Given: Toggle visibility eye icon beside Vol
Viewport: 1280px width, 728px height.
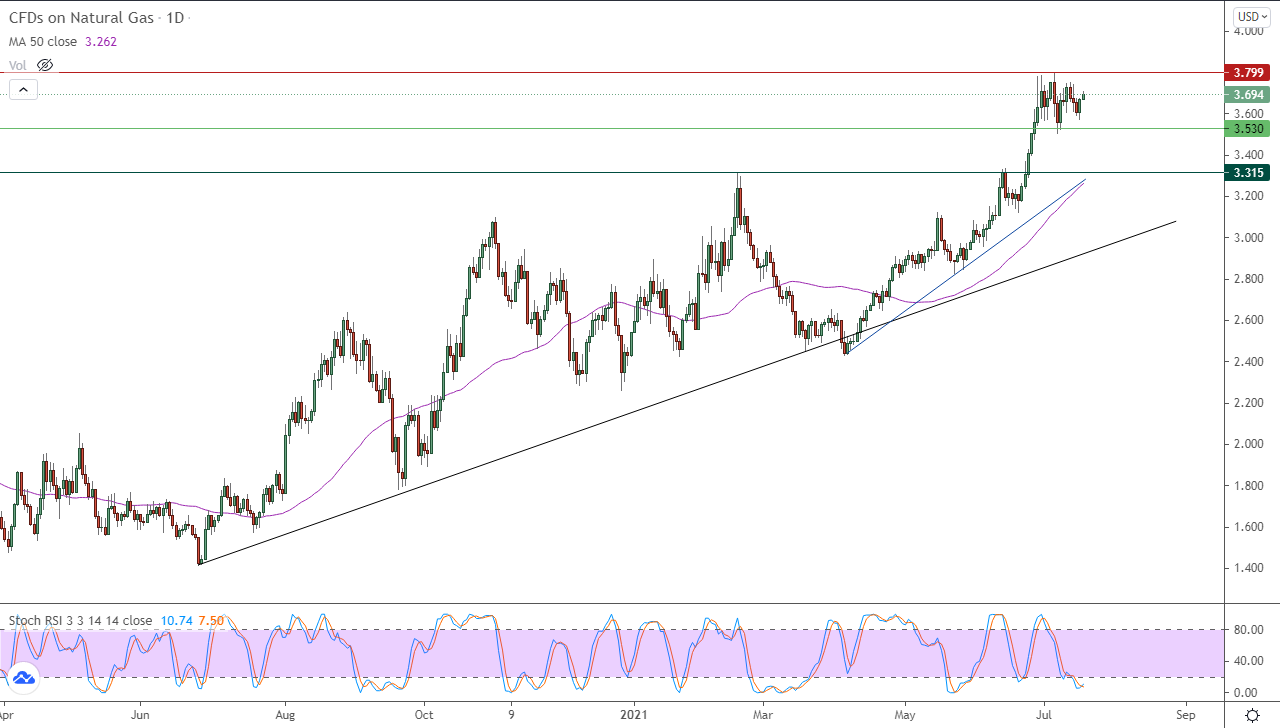Looking at the screenshot, I should click(x=44, y=65).
